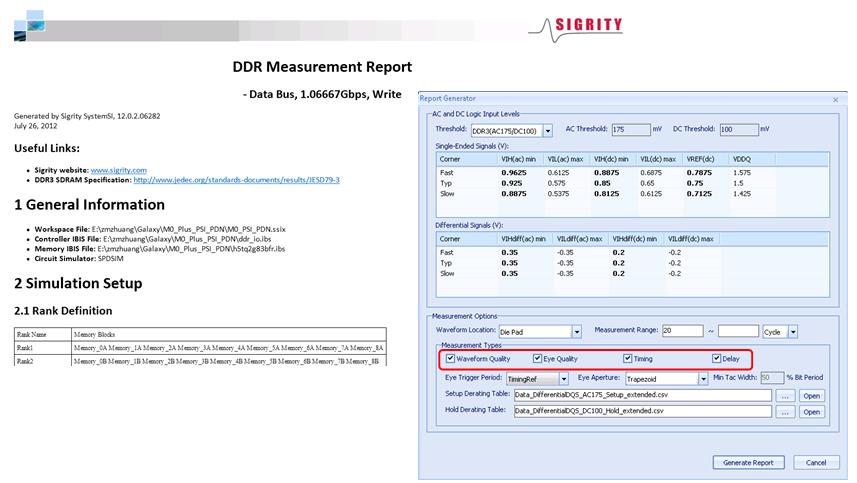The image size is (857, 483).
Task: Click Open for Hold Derating Table
Action: point(811,412)
